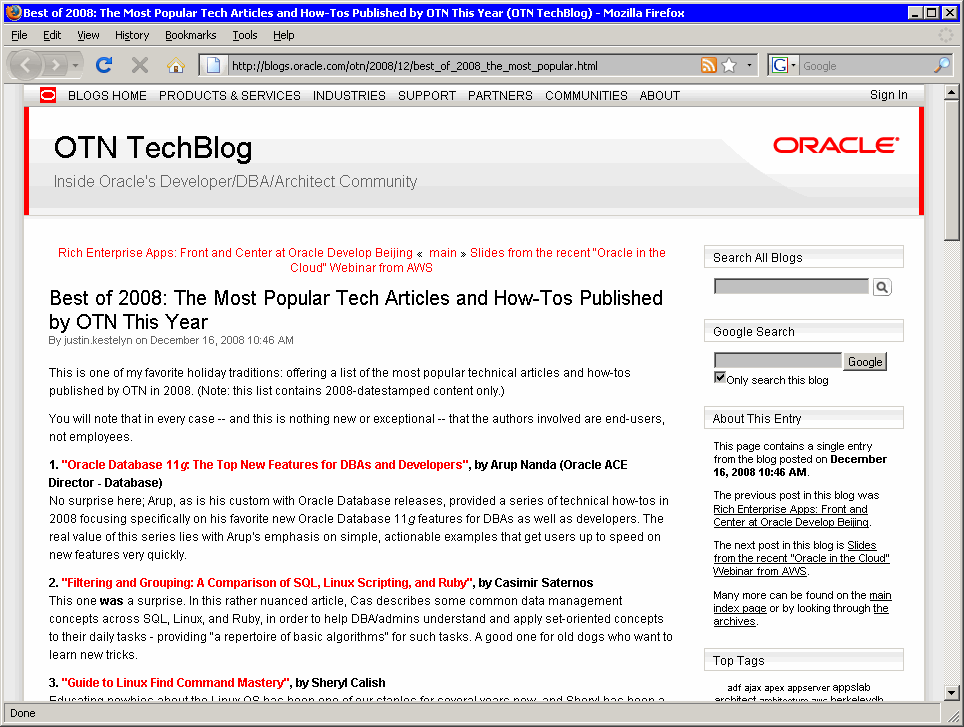
Task: Subscribe via the RSS feed icon
Action: (x=709, y=65)
